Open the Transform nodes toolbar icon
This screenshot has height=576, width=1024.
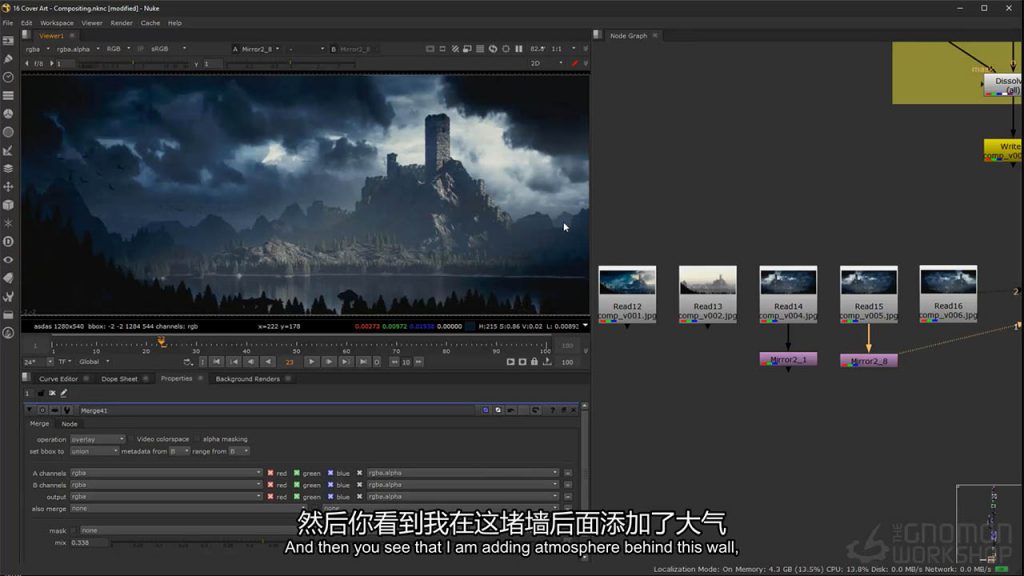click(8, 187)
